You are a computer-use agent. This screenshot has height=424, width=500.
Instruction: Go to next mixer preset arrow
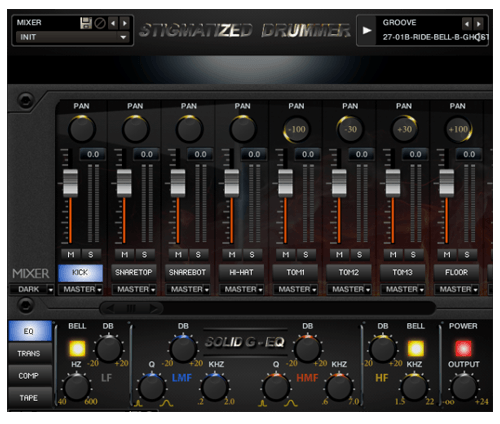click(125, 23)
